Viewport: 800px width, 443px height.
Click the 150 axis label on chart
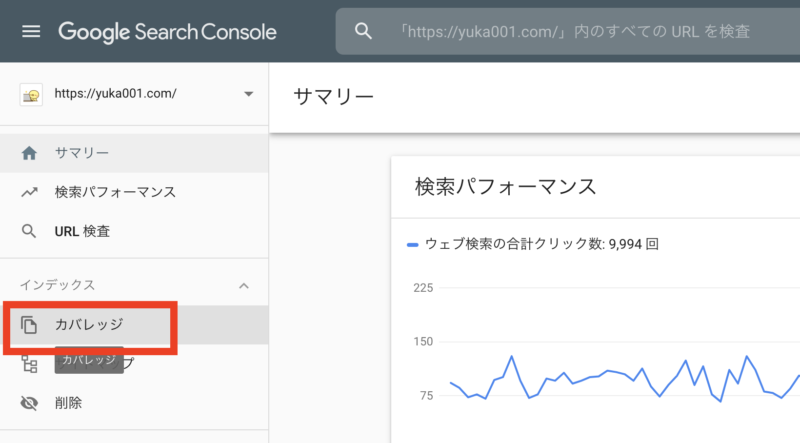coord(423,341)
